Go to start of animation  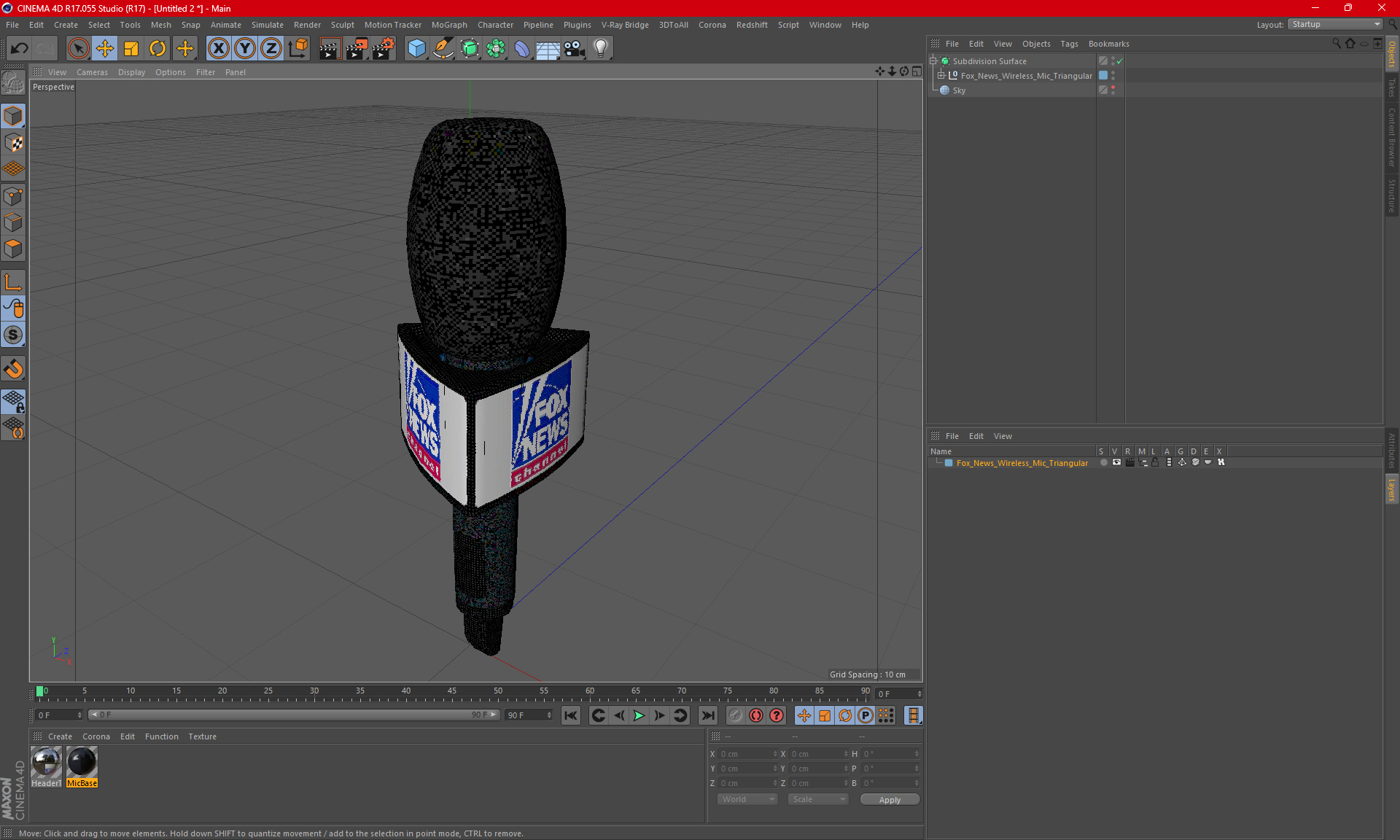pos(571,715)
